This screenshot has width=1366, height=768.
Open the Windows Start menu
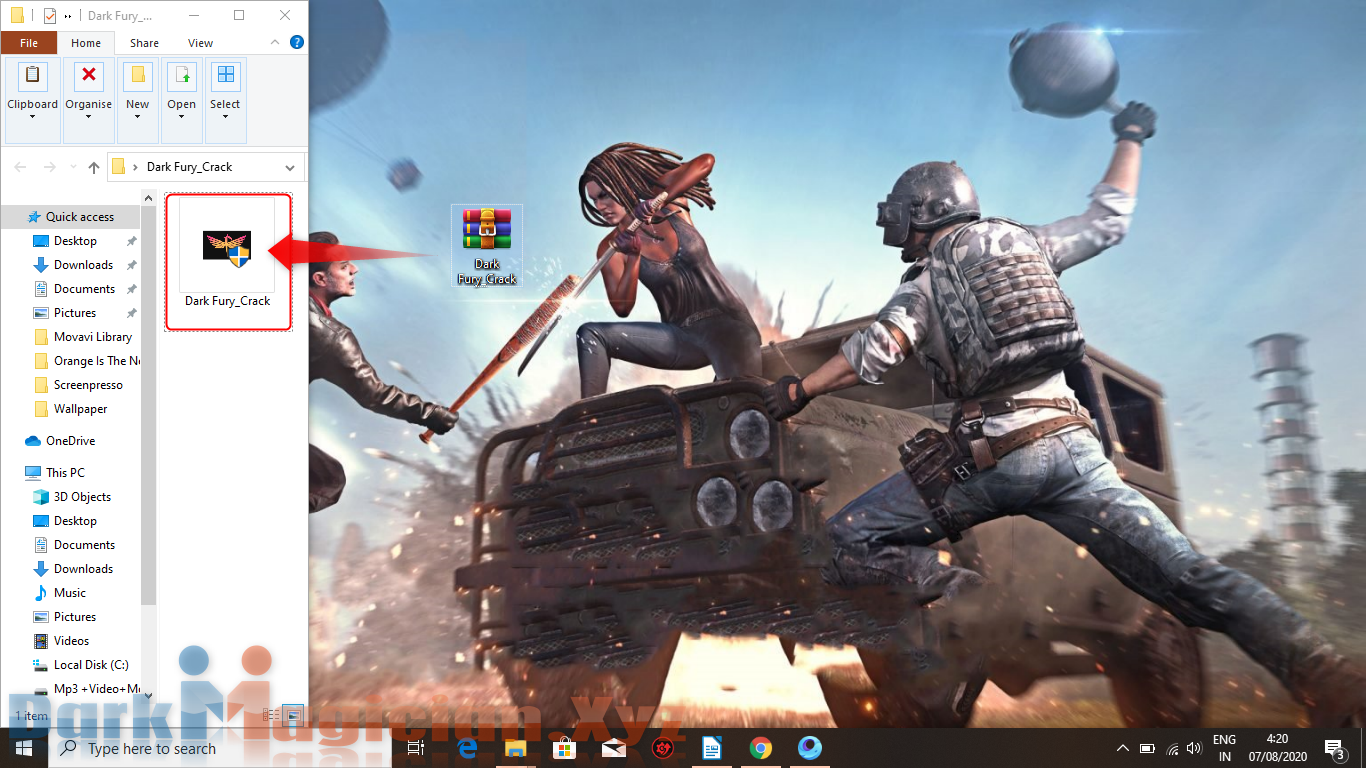click(x=24, y=748)
